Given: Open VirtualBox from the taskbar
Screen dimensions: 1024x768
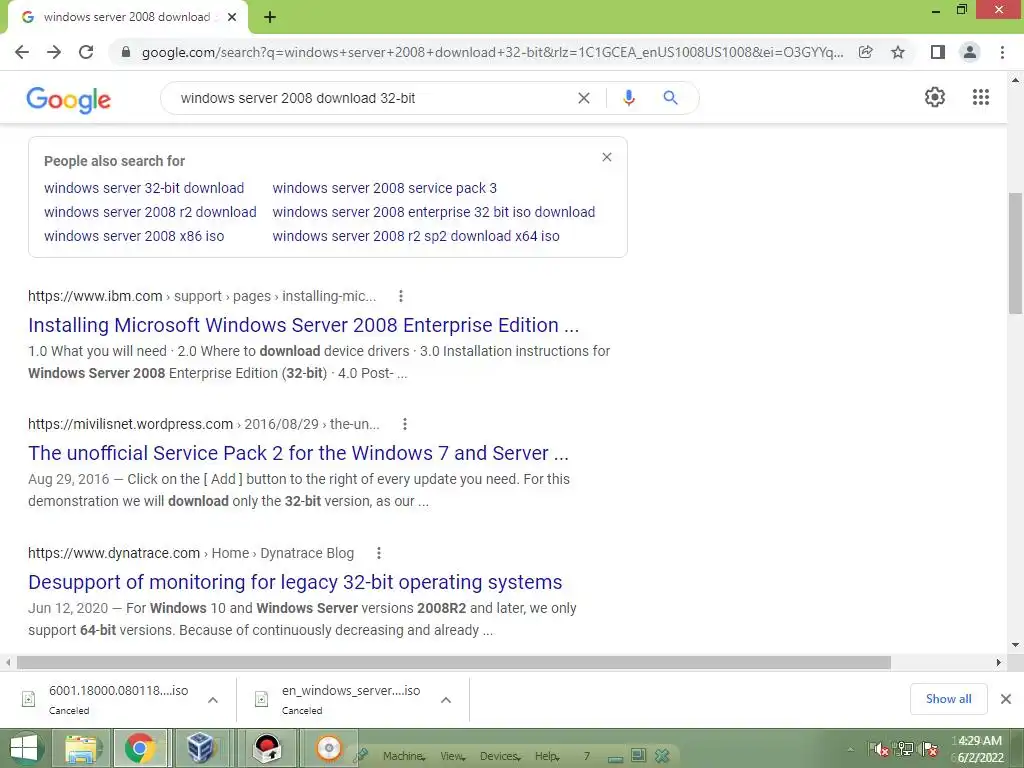Looking at the screenshot, I should (x=200, y=748).
